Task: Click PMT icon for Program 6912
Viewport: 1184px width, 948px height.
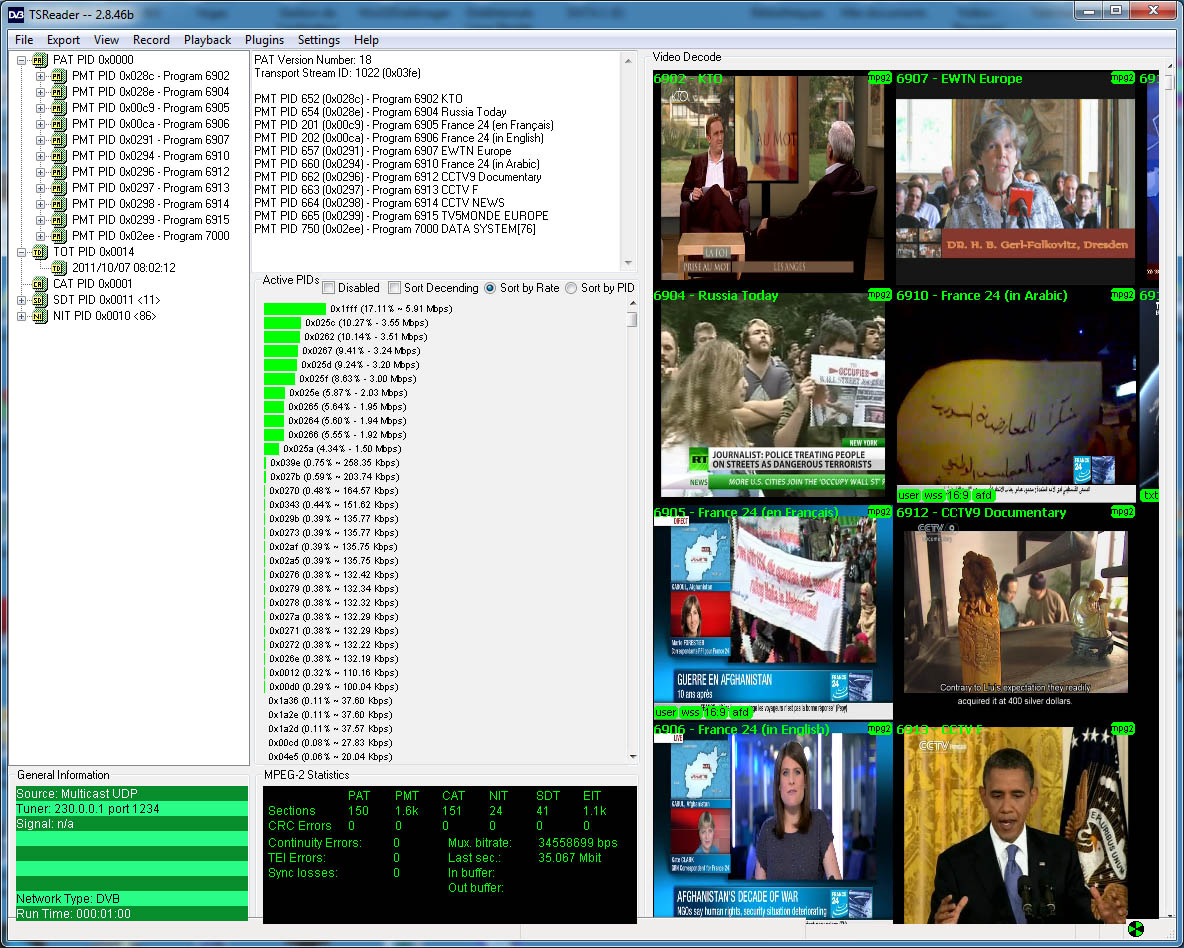Action: click(x=59, y=172)
